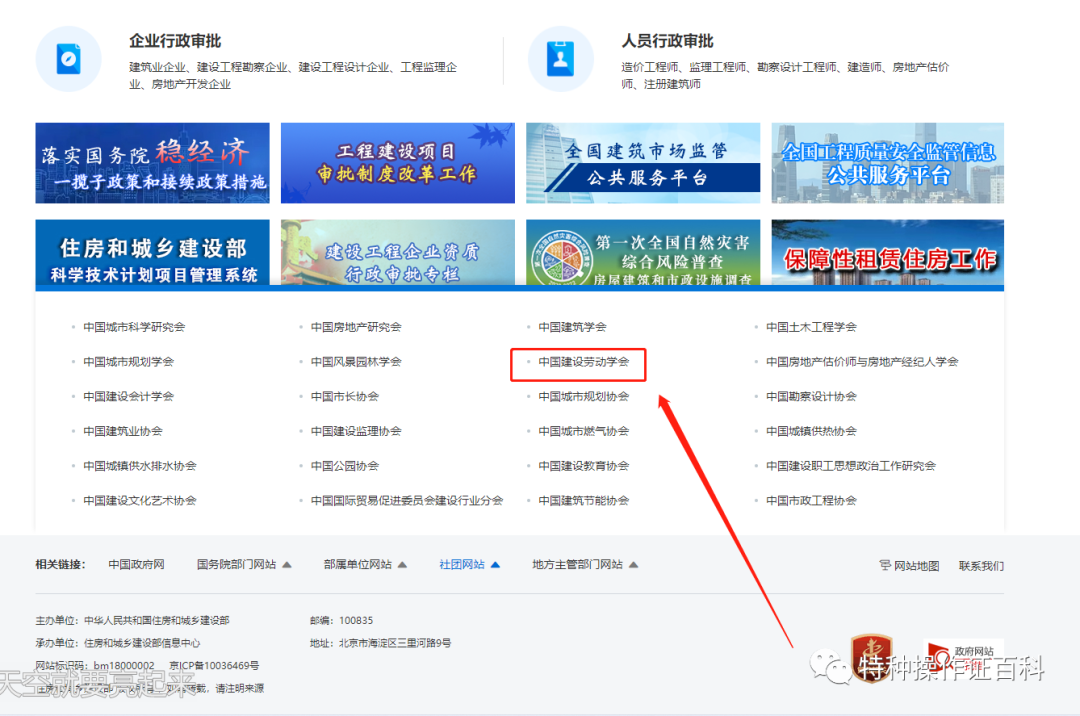The image size is (1080, 716).
Task: Expand the 部属单位网站 dropdown
Action: (365, 565)
